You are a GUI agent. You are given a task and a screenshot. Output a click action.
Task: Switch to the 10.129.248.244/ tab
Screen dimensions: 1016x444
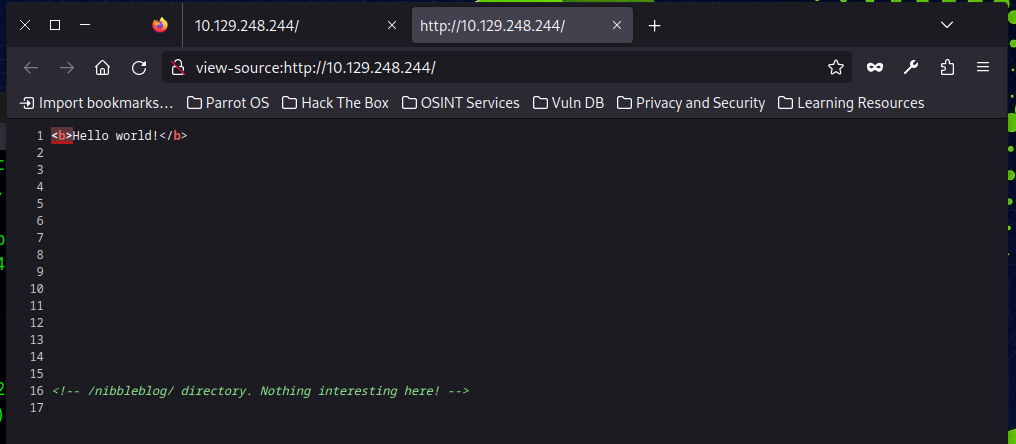[x=247, y=26]
